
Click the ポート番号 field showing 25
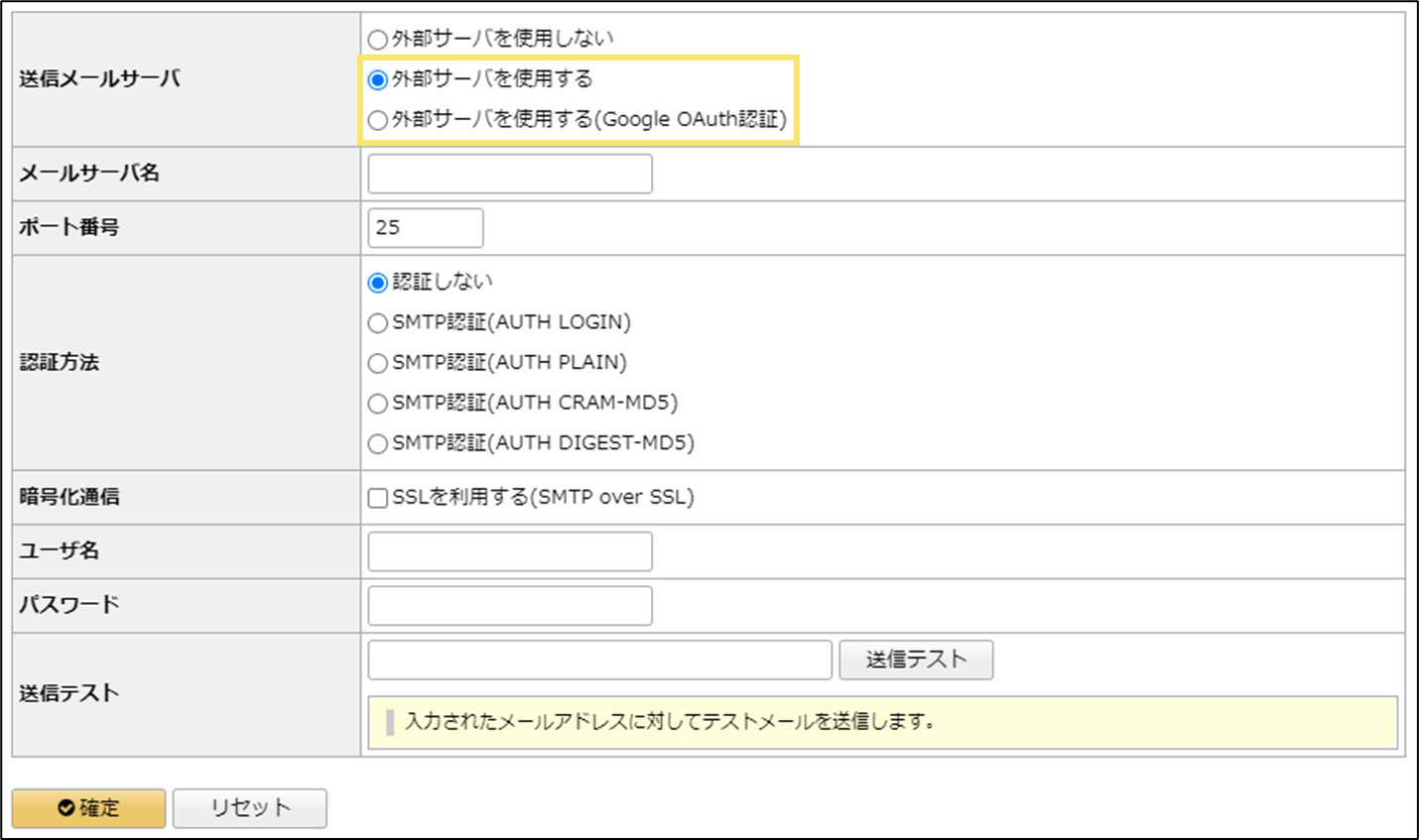click(x=425, y=227)
